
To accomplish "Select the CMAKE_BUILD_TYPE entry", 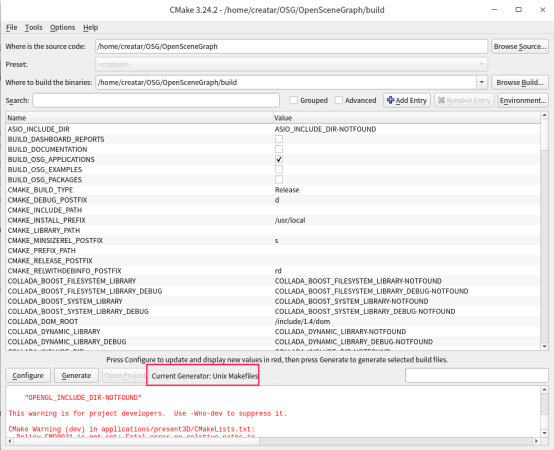I will 40,190.
